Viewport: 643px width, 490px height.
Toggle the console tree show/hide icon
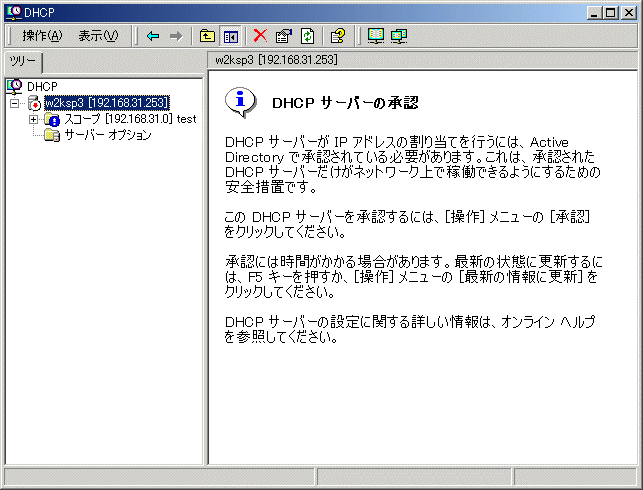231,36
